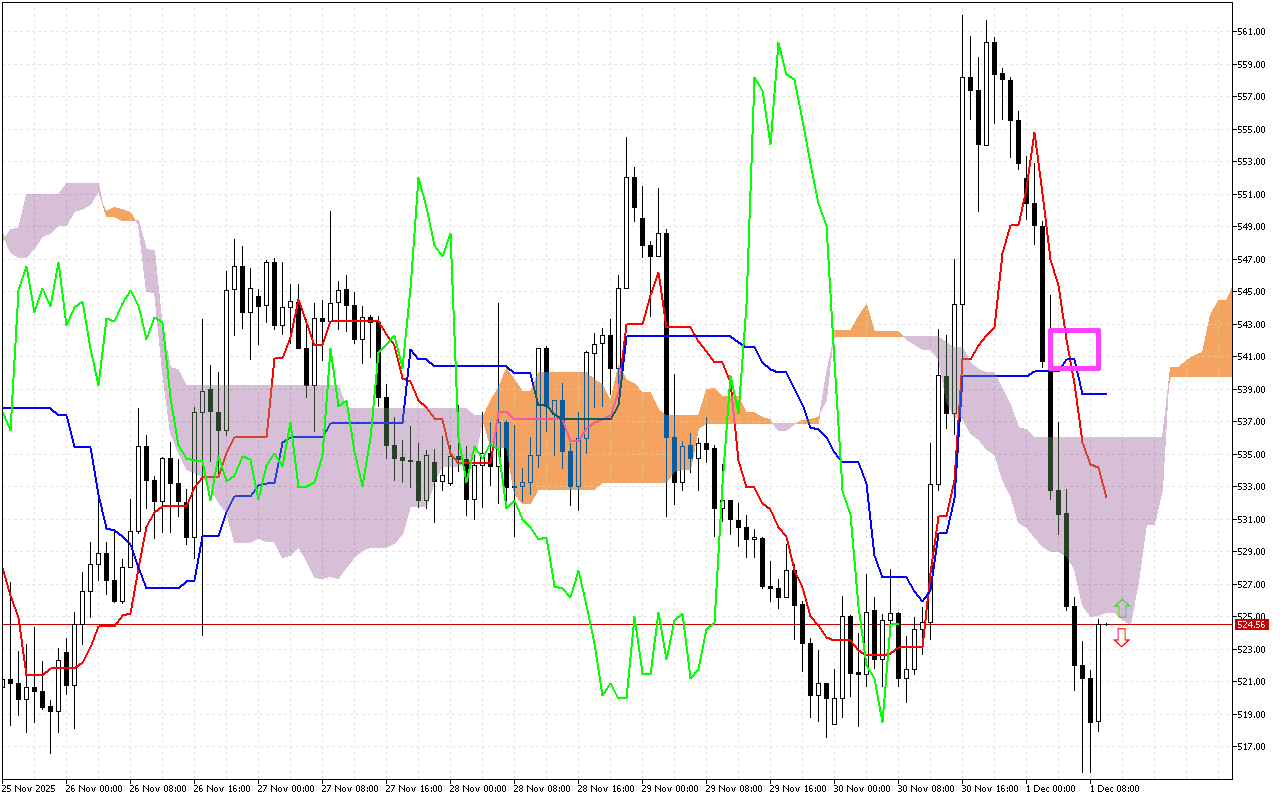This screenshot has width=1280, height=800.
Task: Click the '1 Dec 08:00' time label
Action: (1114, 788)
